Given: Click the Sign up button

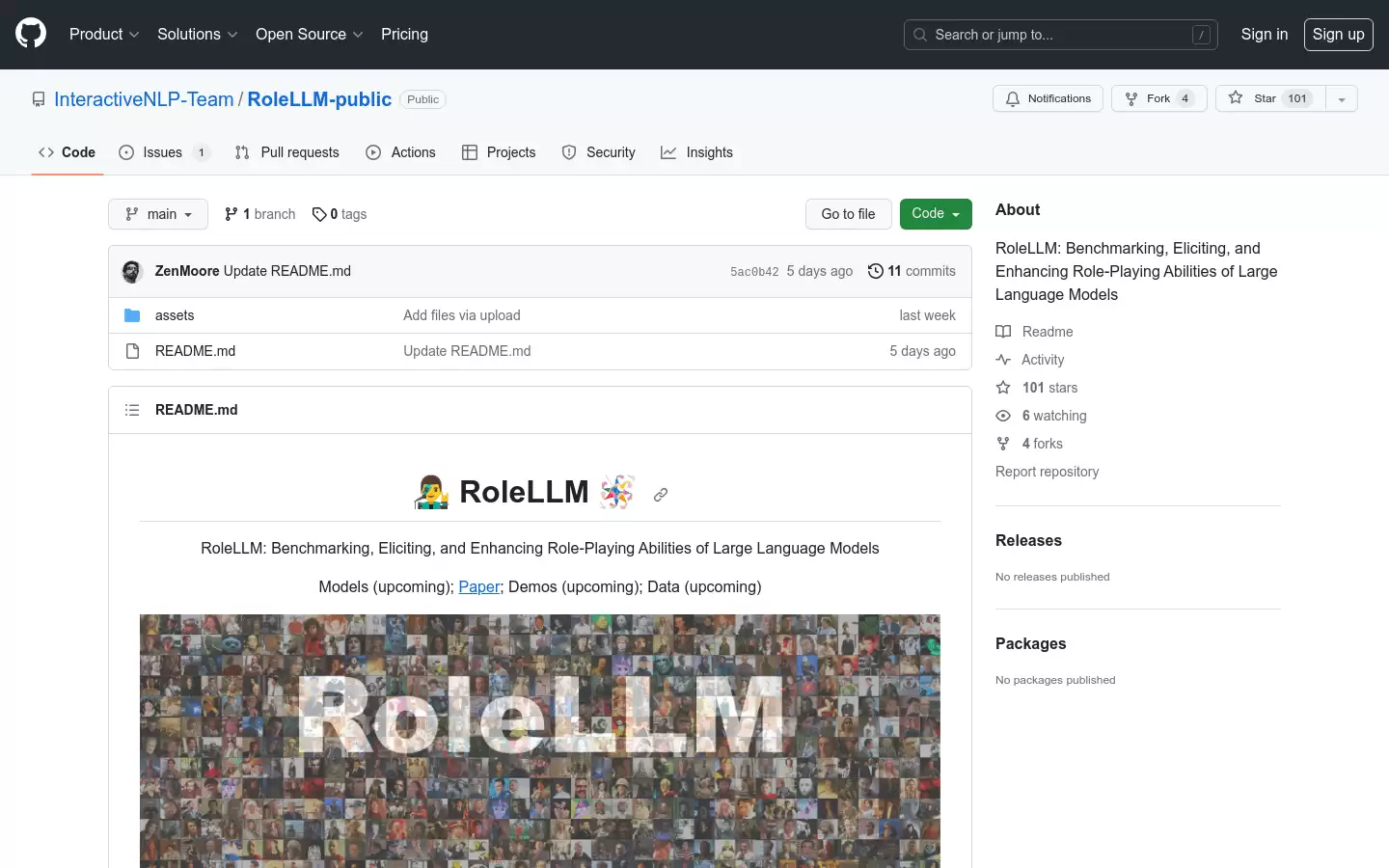Looking at the screenshot, I should point(1338,35).
